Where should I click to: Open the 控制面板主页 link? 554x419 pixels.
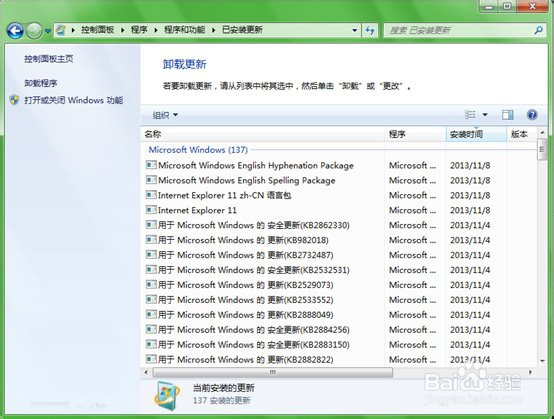(49, 59)
